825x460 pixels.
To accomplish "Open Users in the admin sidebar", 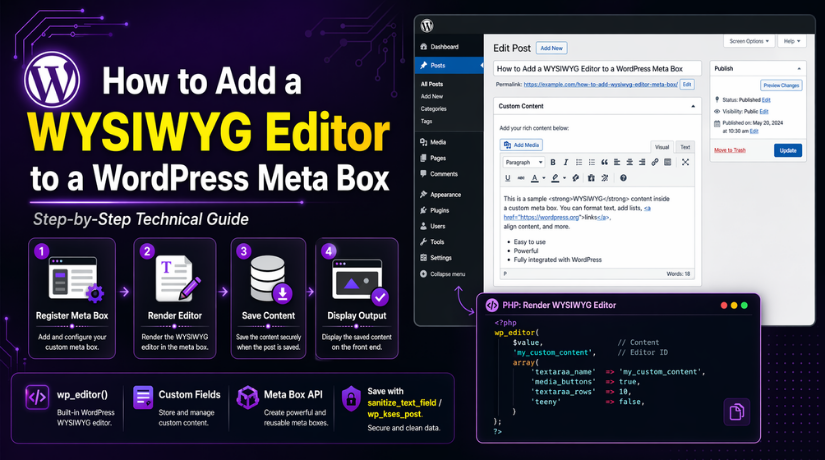I will click(449, 226).
